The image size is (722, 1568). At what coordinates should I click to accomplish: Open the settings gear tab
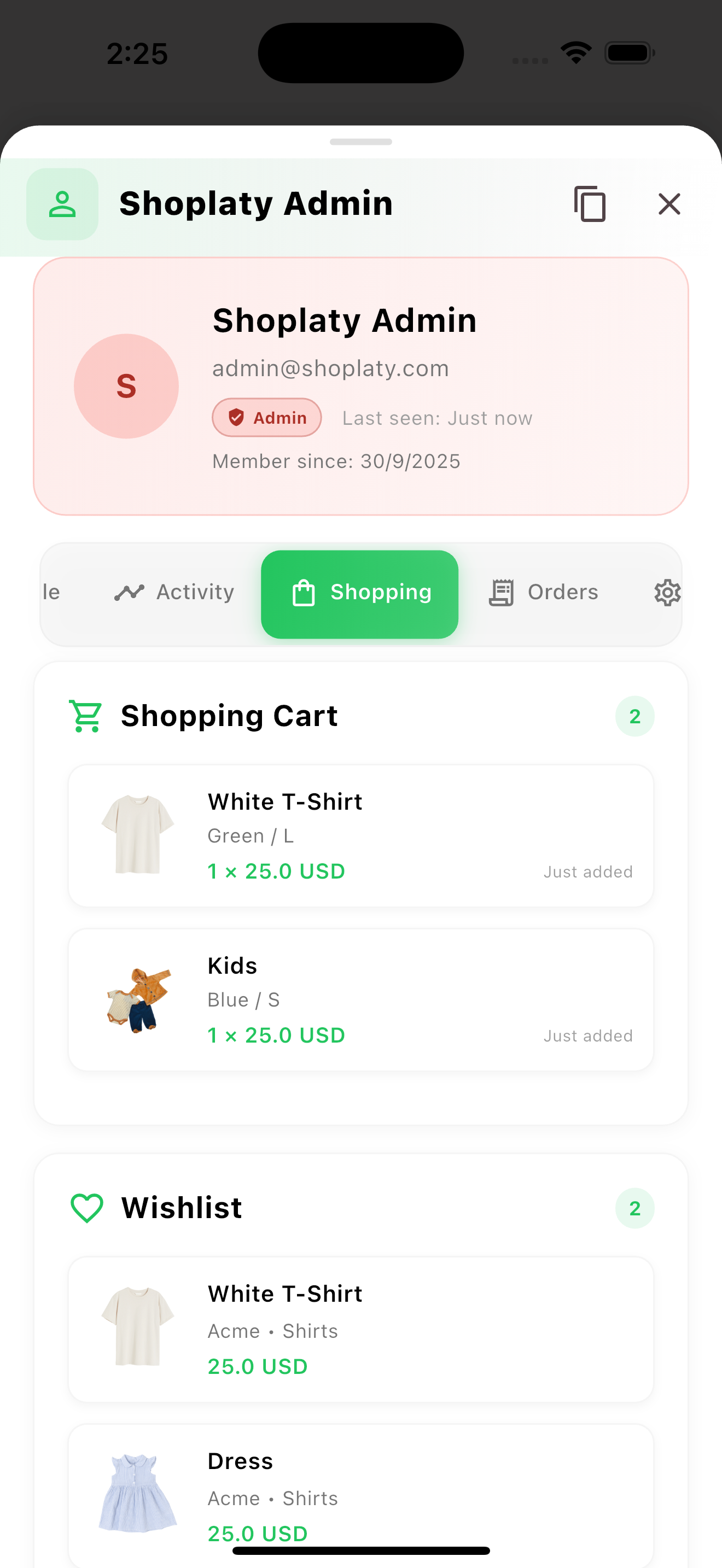point(667,592)
